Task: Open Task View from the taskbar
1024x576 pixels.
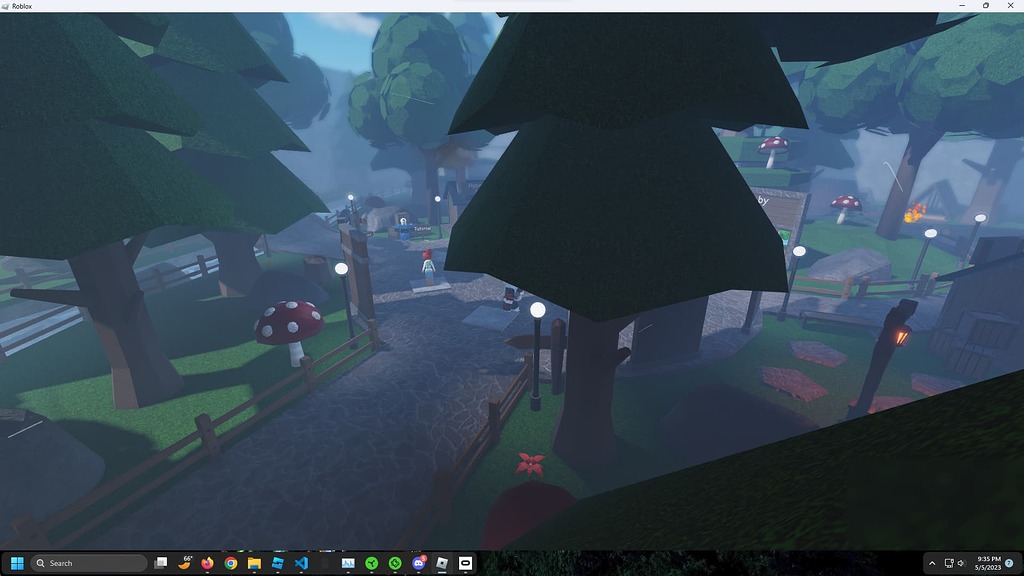Action: pos(161,563)
